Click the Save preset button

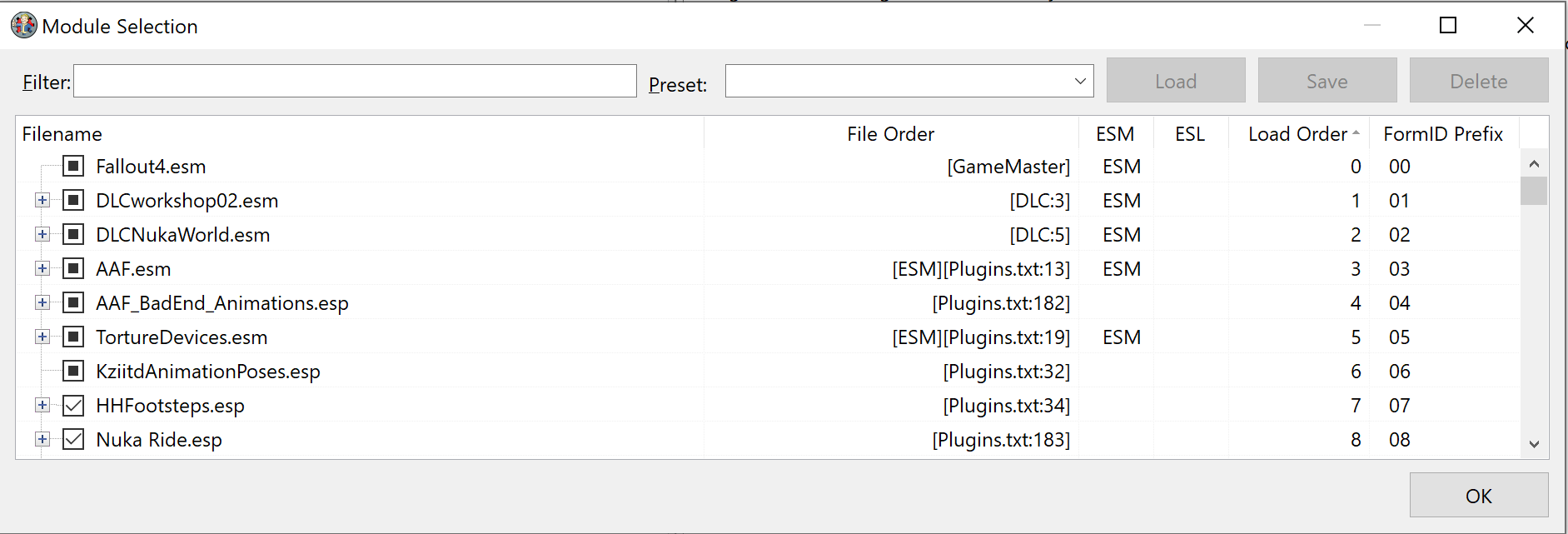click(x=1327, y=81)
